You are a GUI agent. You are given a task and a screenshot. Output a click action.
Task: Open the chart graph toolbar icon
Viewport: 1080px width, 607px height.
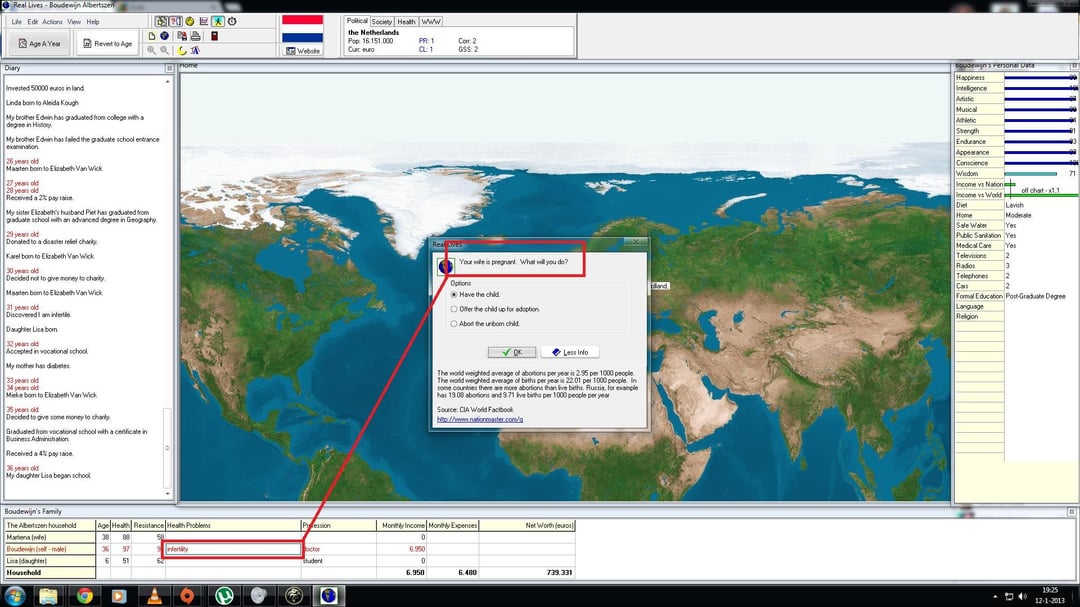coord(203,21)
